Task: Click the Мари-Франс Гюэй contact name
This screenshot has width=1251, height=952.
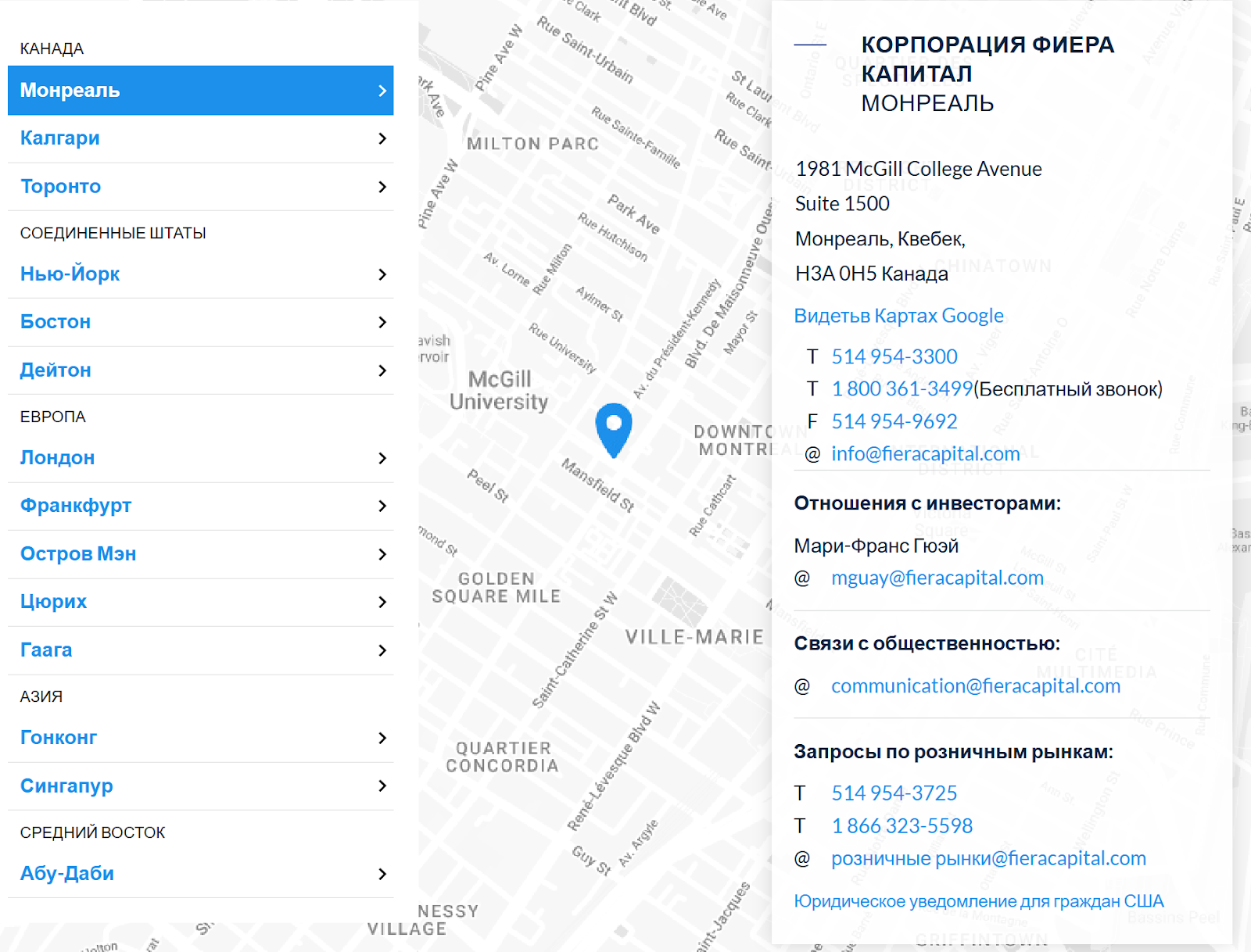Action: [x=876, y=546]
